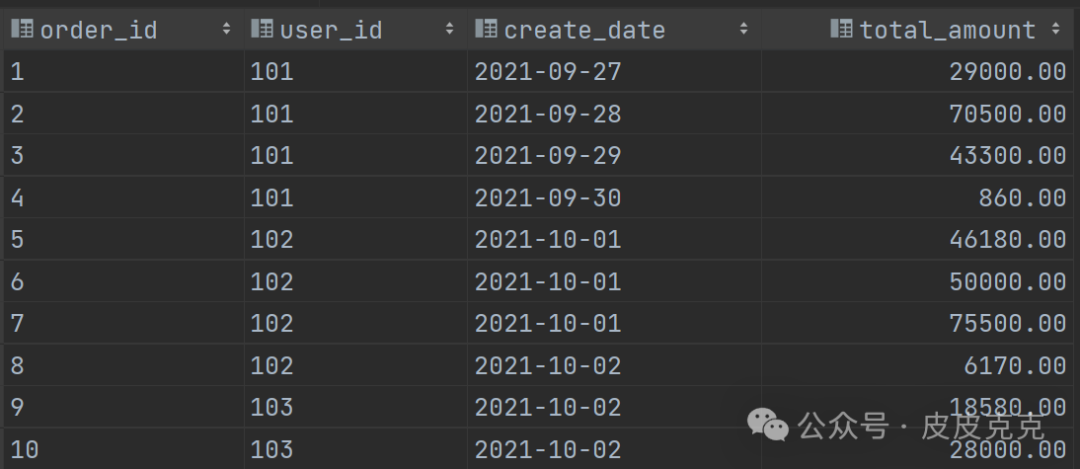Sort by order_id using sort arrows
Screen dimensions: 1080x469
coord(226,30)
